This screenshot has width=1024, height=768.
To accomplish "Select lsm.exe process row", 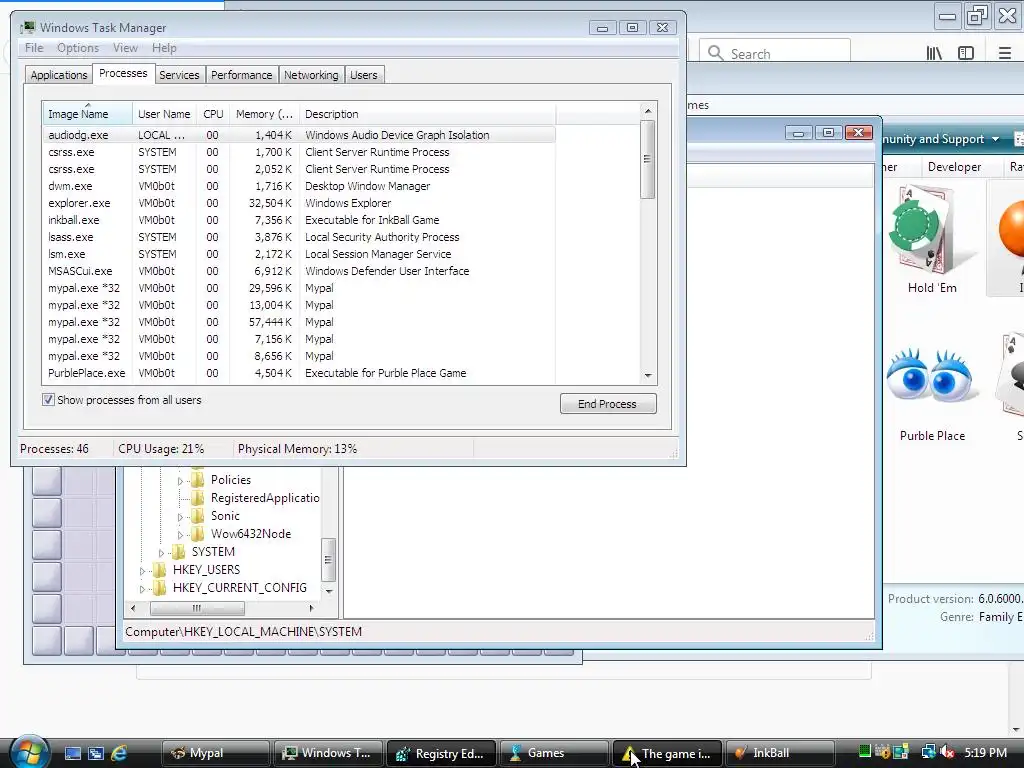I will click(299, 254).
